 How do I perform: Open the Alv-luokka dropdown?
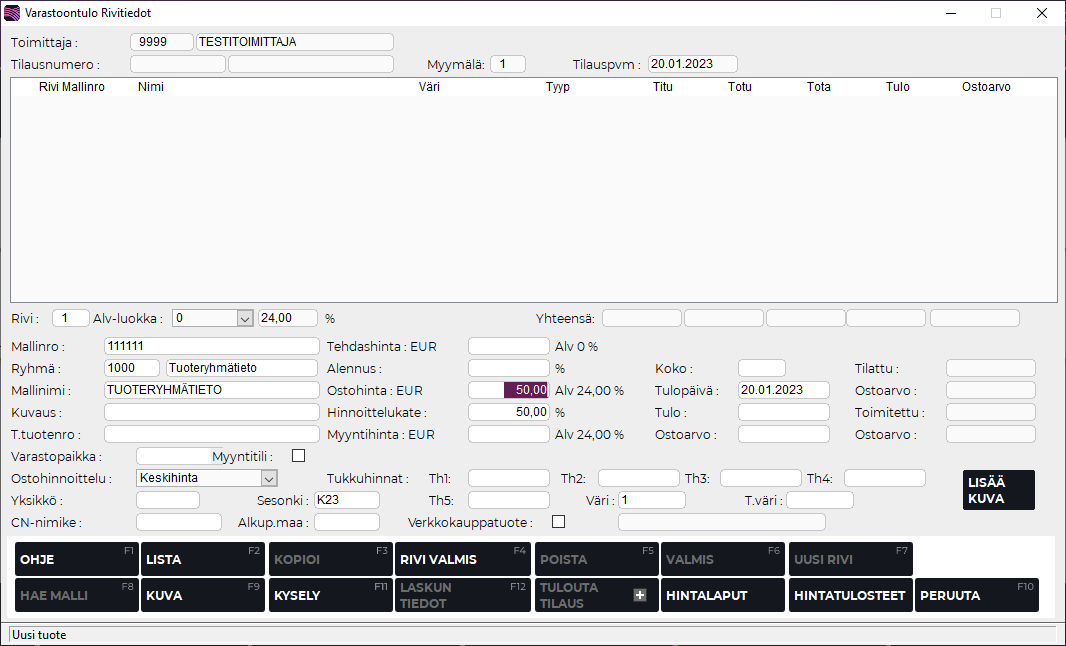pos(244,318)
